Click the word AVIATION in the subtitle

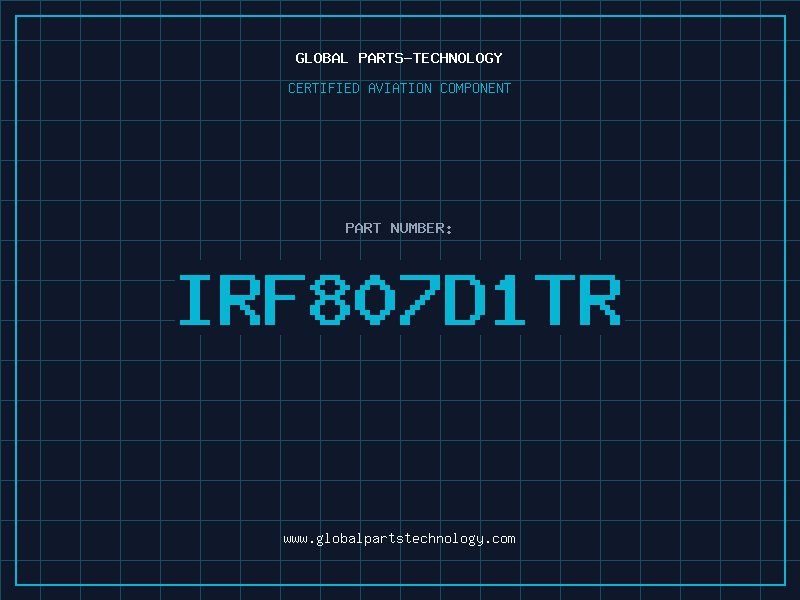[399, 88]
